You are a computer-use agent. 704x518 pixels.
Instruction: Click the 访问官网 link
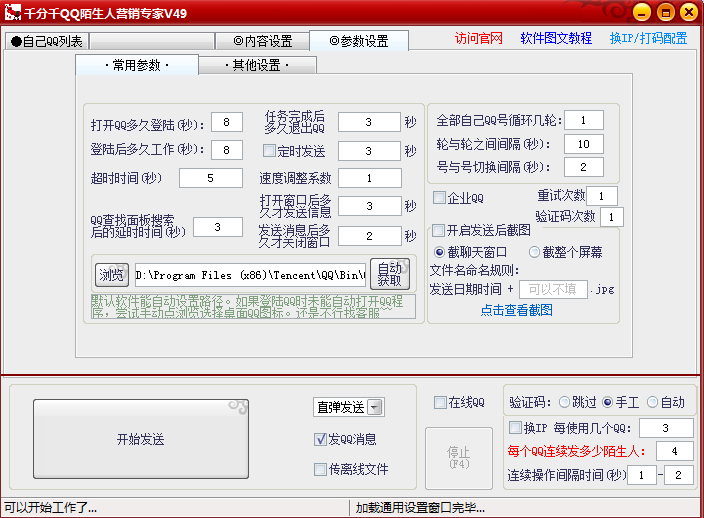pyautogui.click(x=479, y=39)
